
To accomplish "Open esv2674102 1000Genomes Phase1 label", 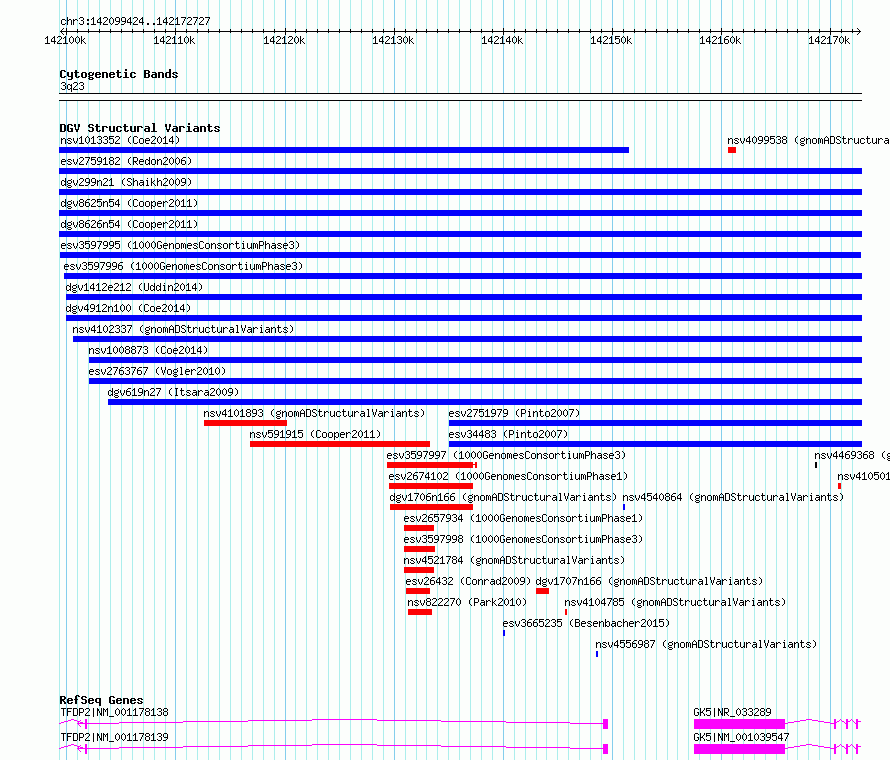I will [x=508, y=476].
